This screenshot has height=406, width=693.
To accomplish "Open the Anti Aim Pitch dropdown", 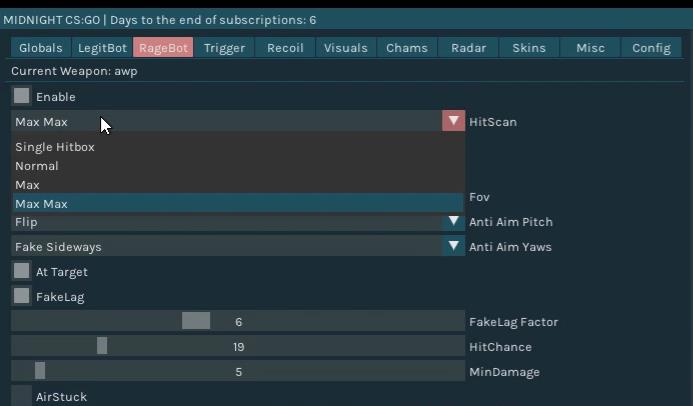I will [x=453, y=222].
